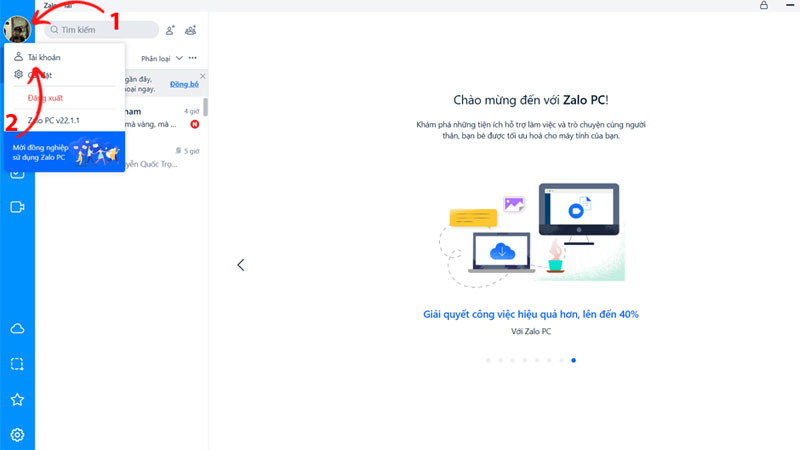Open the starred favorites sidebar icon
This screenshot has height=450, width=800.
click(x=17, y=399)
